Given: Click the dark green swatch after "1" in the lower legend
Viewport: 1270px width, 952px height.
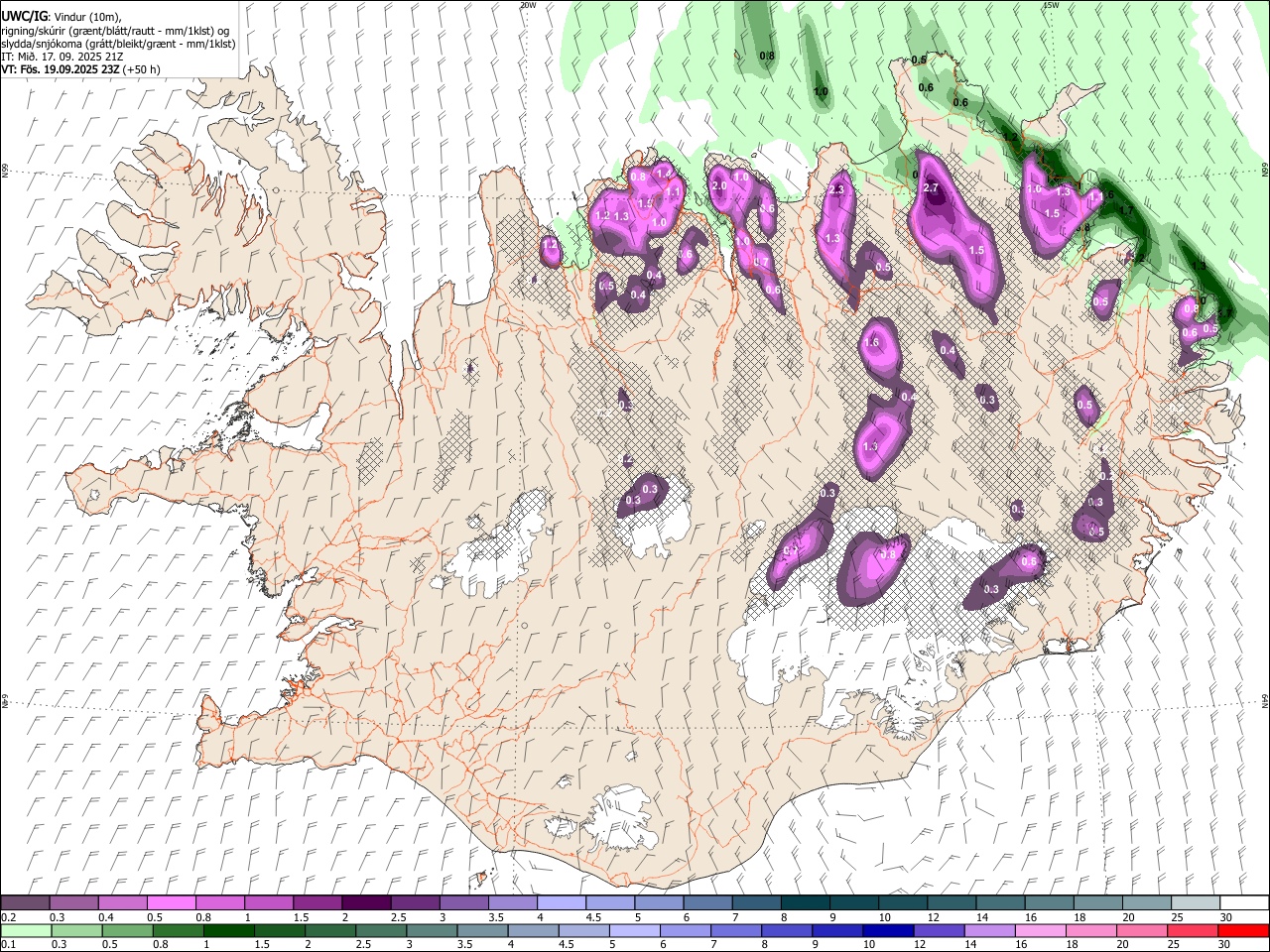Looking at the screenshot, I should pos(228,930).
